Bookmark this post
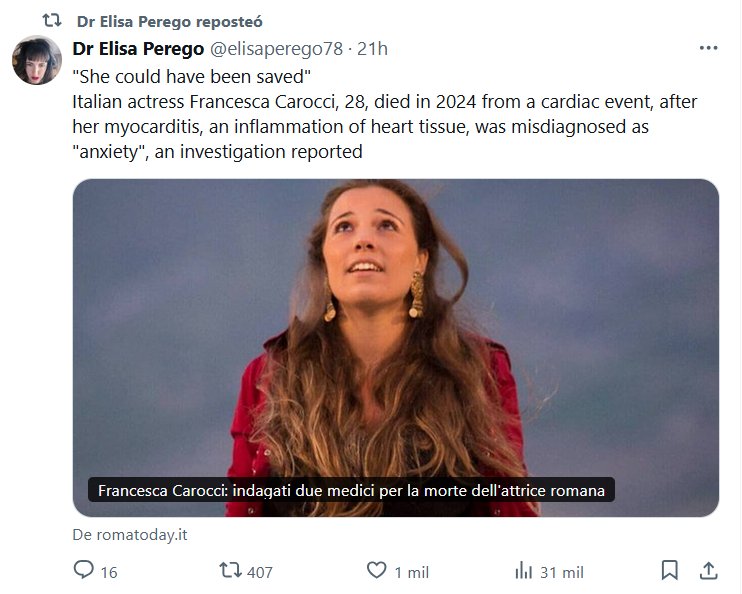The width and height of the screenshot is (742, 594). tap(669, 570)
